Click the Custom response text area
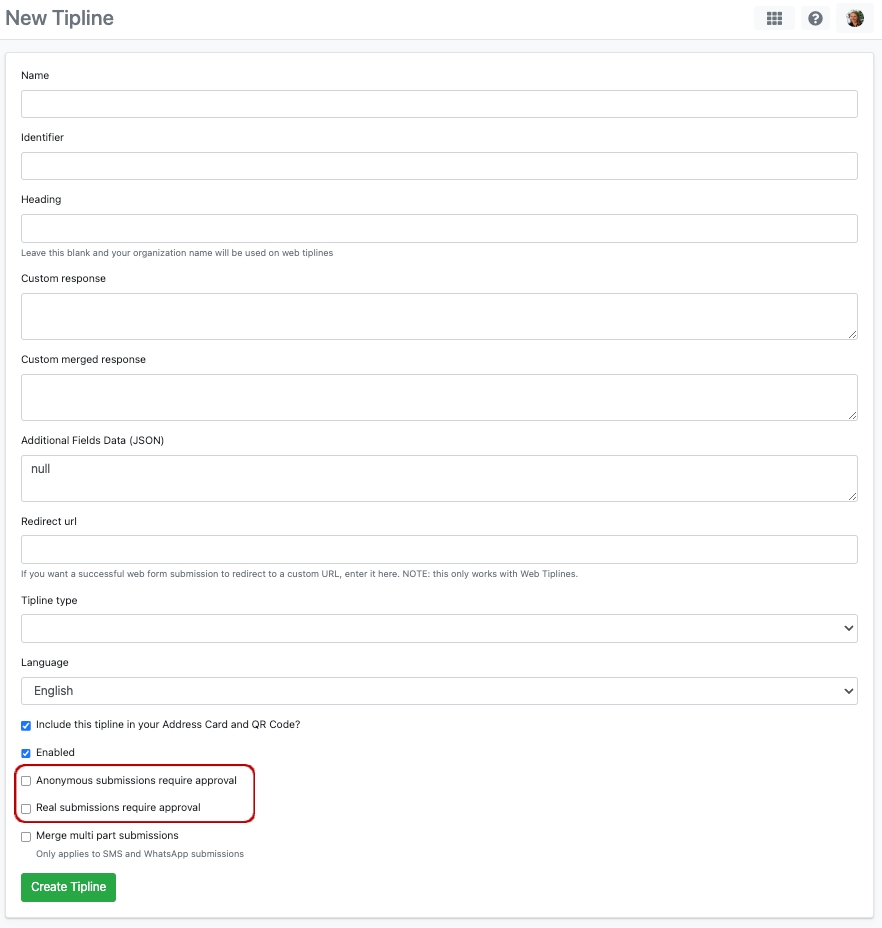Image resolution: width=882 pixels, height=928 pixels. 439,316
